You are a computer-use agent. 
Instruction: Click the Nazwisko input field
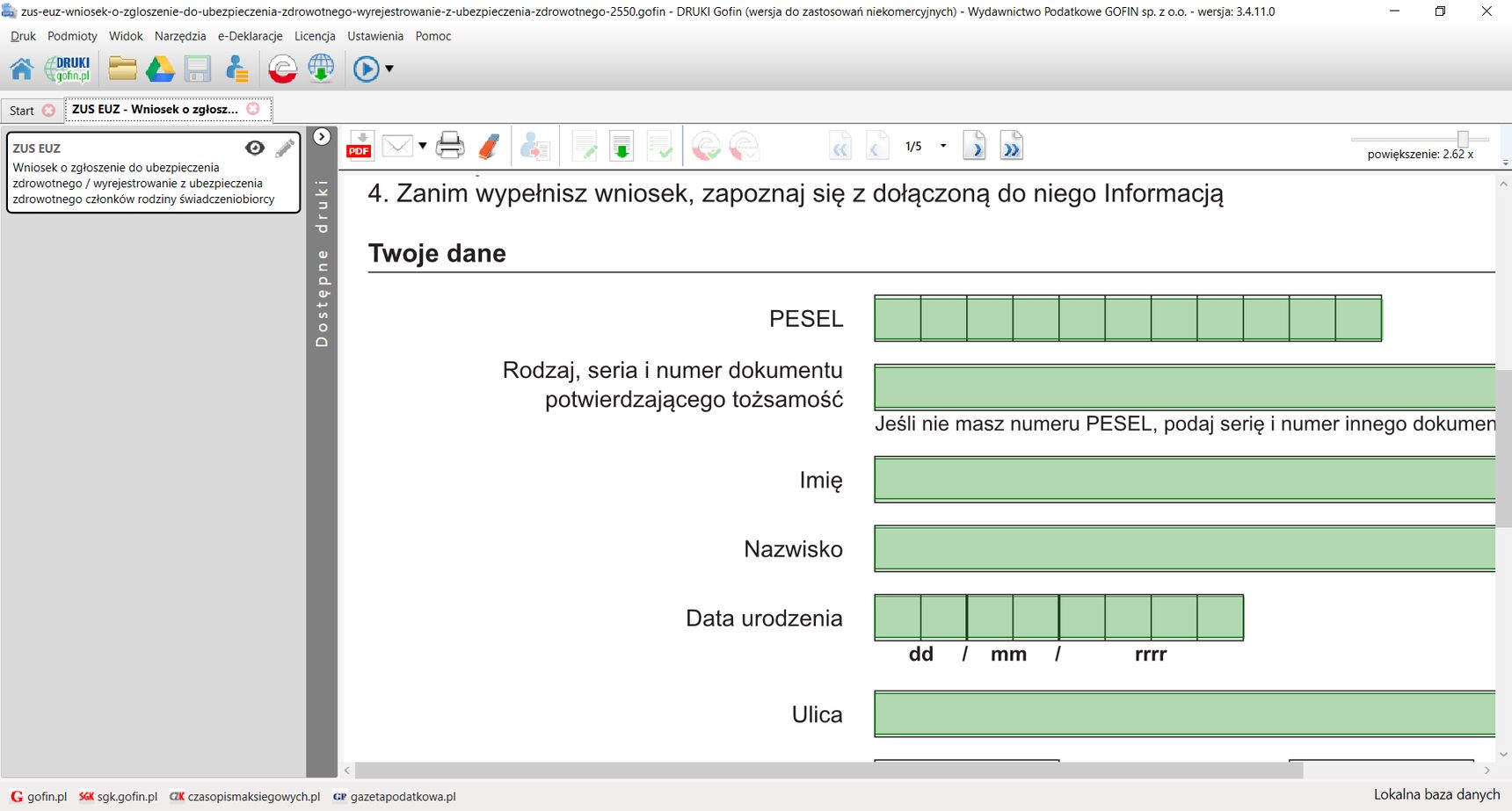point(1184,548)
